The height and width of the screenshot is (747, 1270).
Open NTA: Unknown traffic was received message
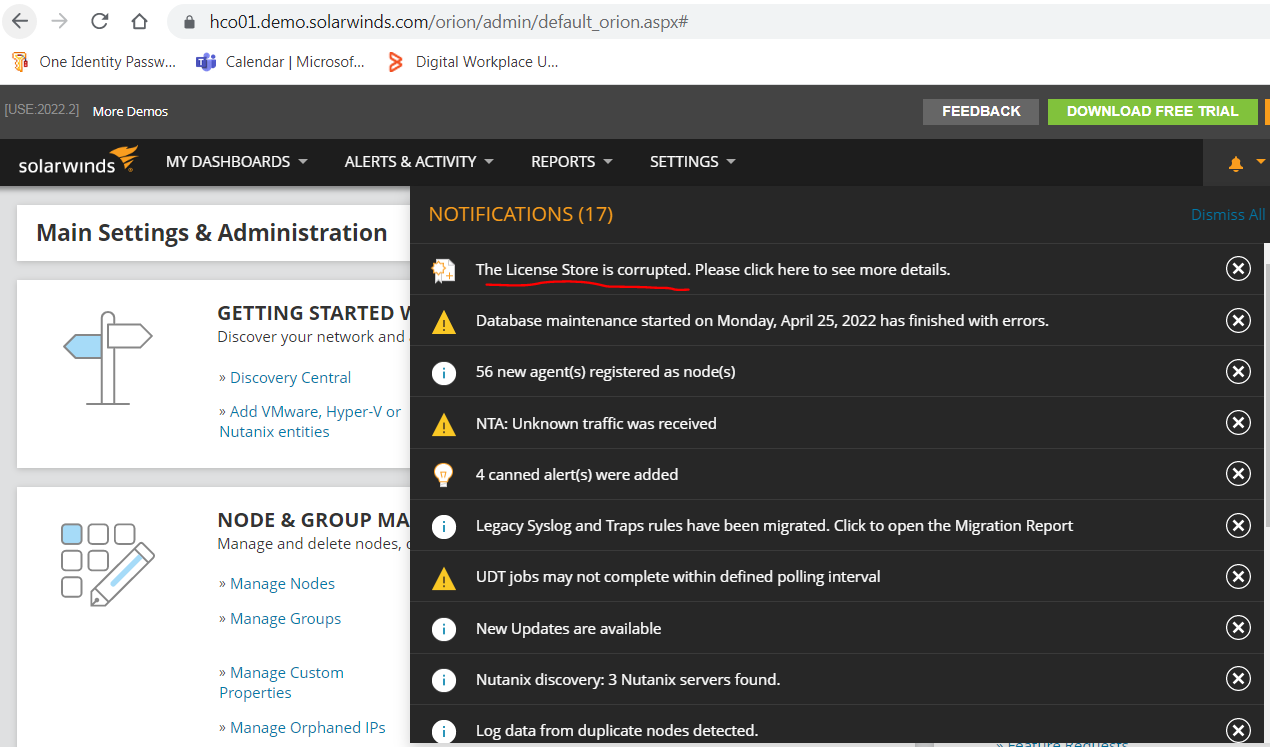pos(596,423)
